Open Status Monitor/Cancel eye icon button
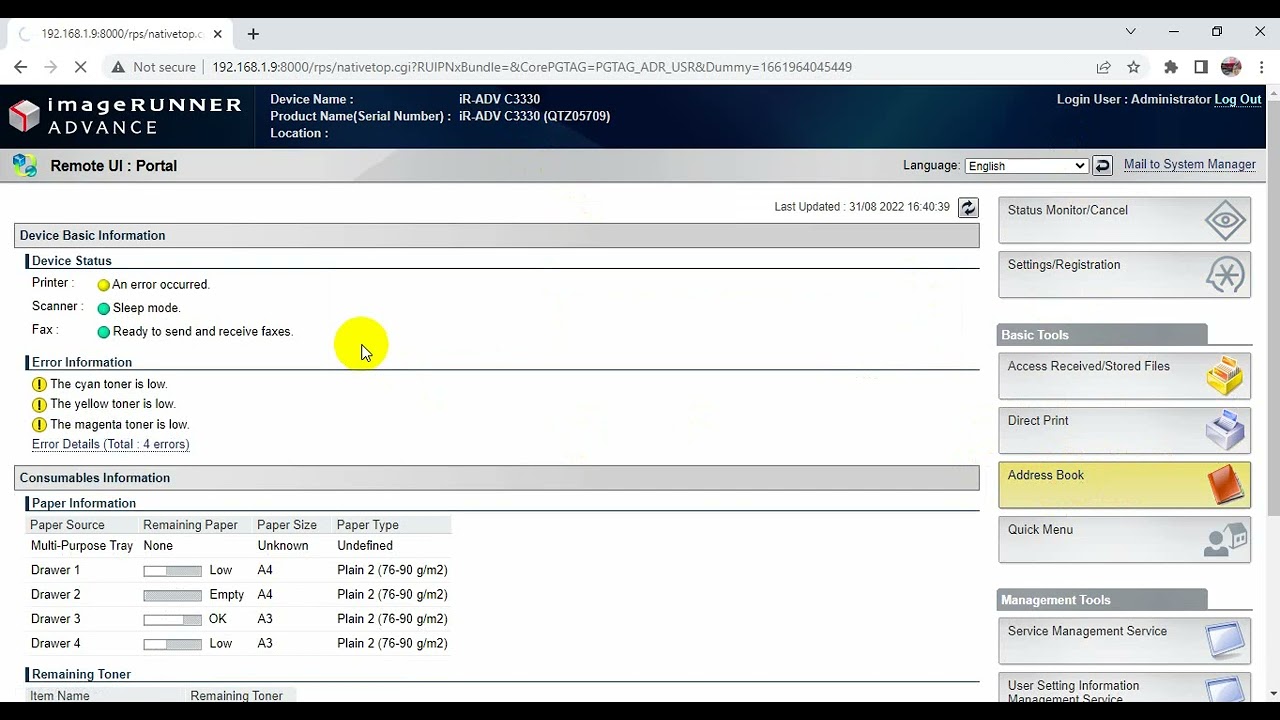Viewport: 1280px width, 720px height. click(x=1124, y=220)
